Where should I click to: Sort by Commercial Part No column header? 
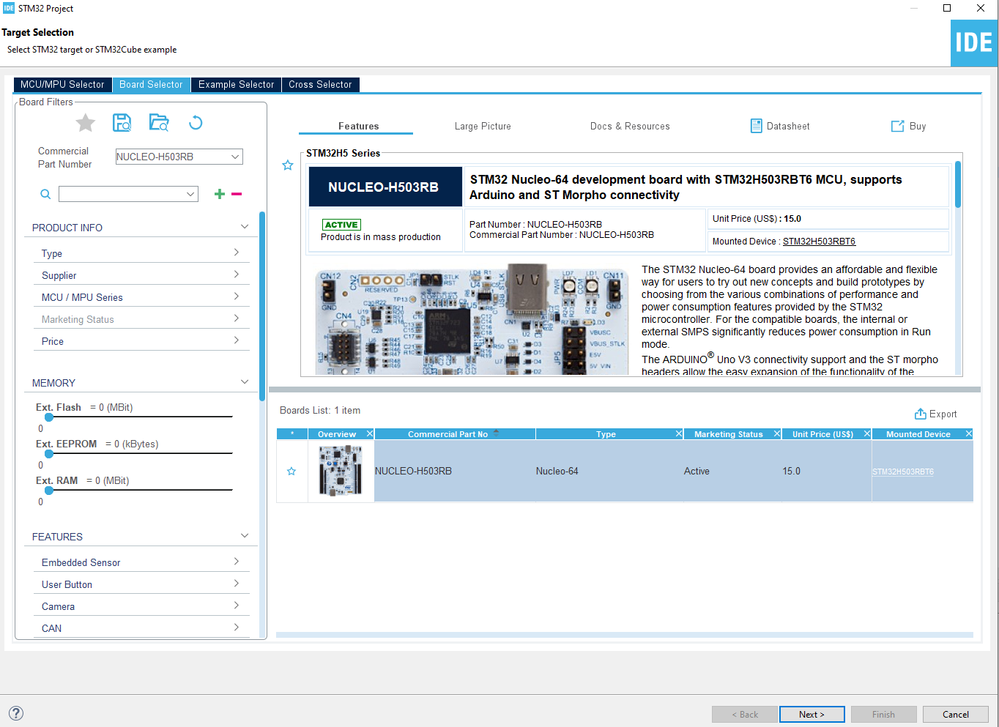448,434
